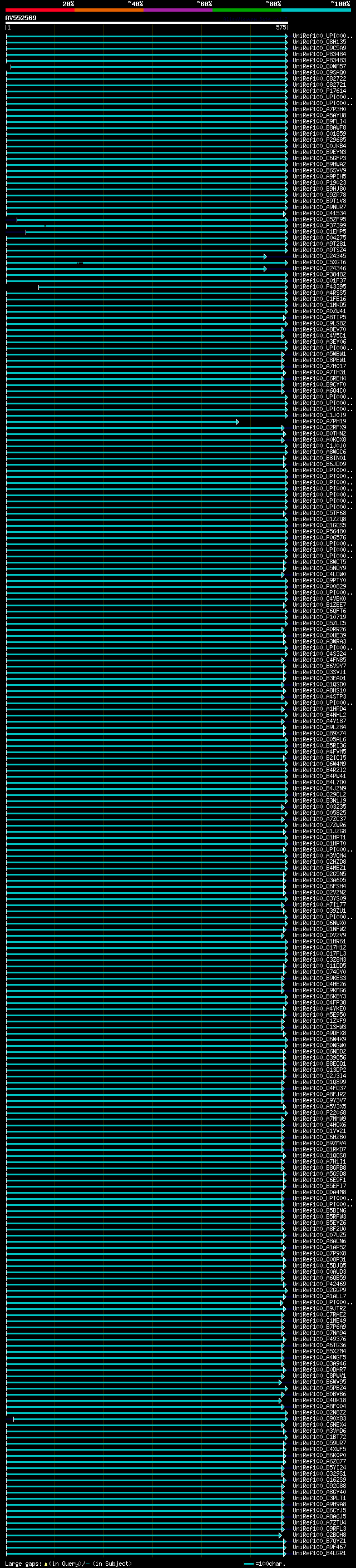Click hit label UniRef100_B4LGR1

click(x=319, y=1554)
